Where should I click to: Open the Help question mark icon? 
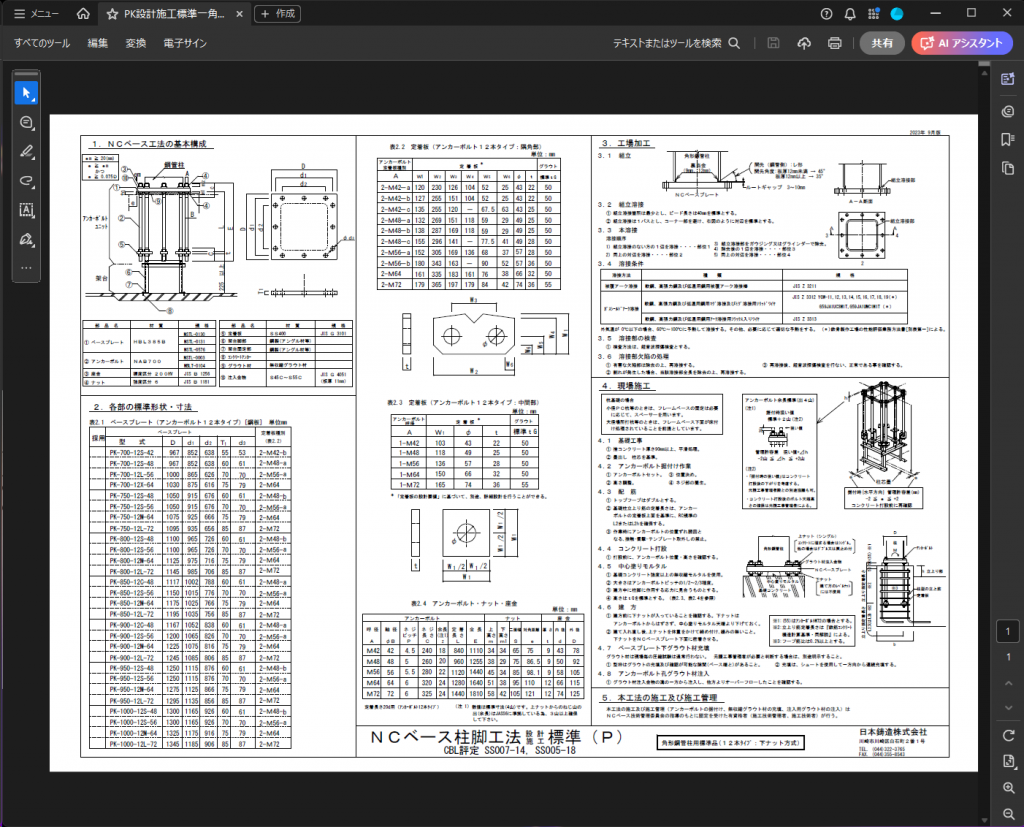point(826,14)
